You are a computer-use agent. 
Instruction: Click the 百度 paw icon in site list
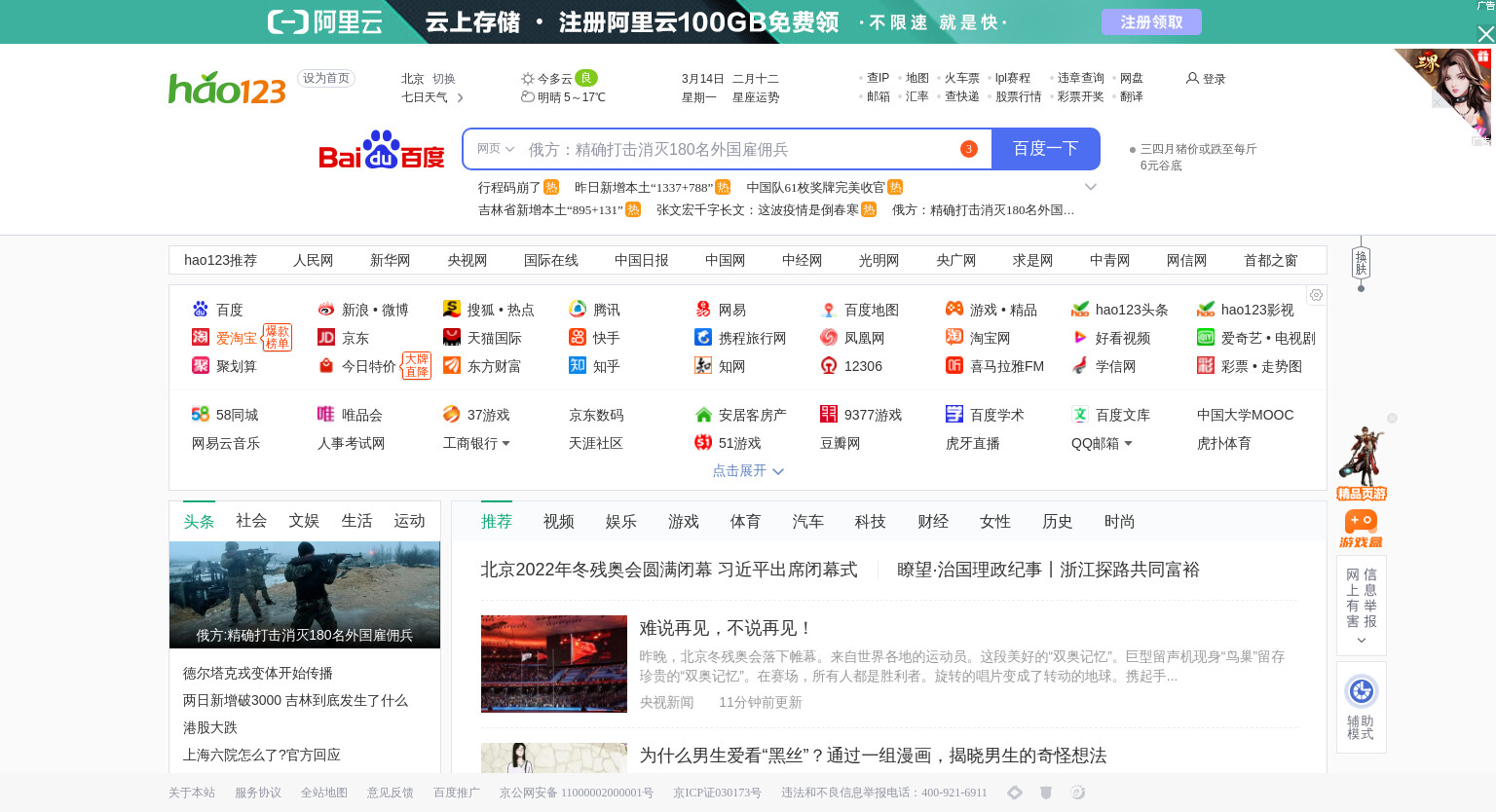tap(201, 309)
